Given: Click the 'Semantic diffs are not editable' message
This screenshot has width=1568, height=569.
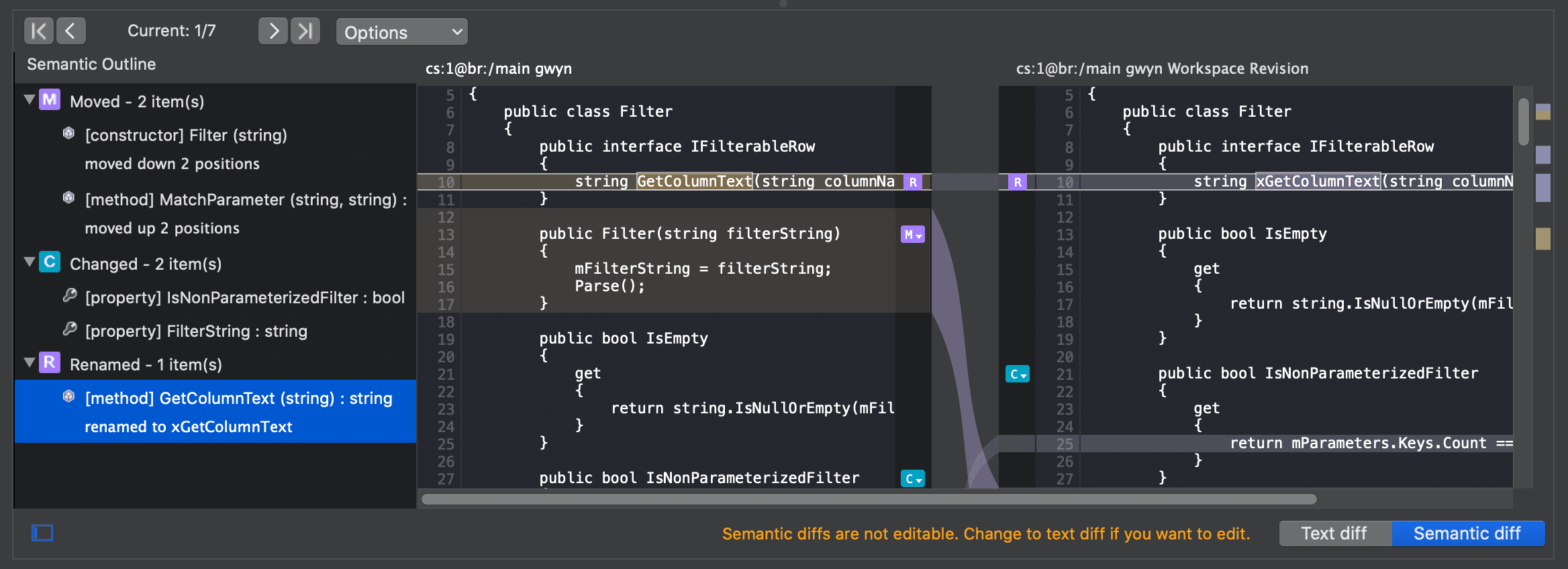Looking at the screenshot, I should tap(986, 533).
